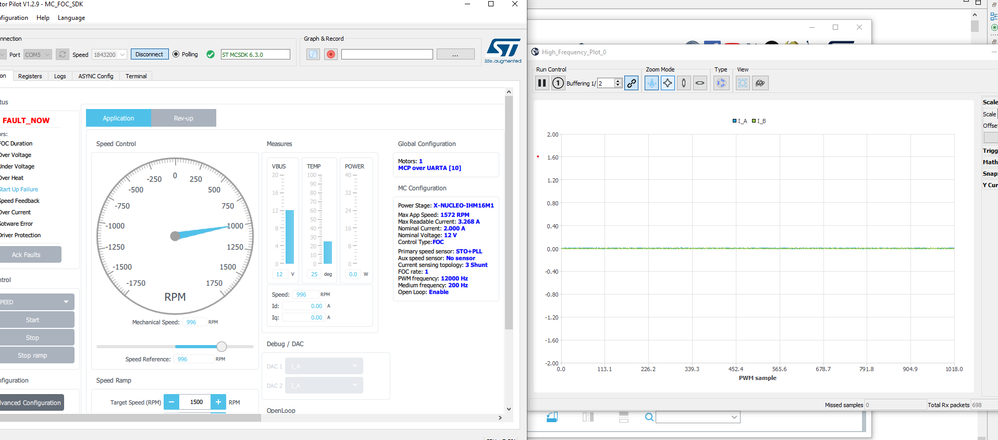Click the VBUS level bar
The width and height of the screenshot is (998, 440).
point(290,237)
